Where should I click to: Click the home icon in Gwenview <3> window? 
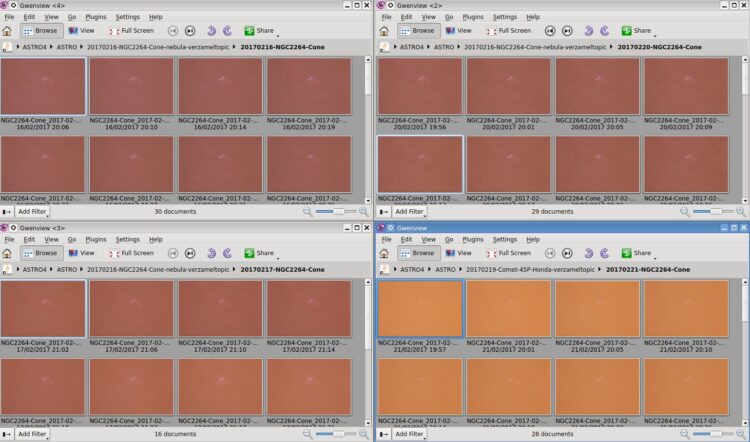pos(7,254)
